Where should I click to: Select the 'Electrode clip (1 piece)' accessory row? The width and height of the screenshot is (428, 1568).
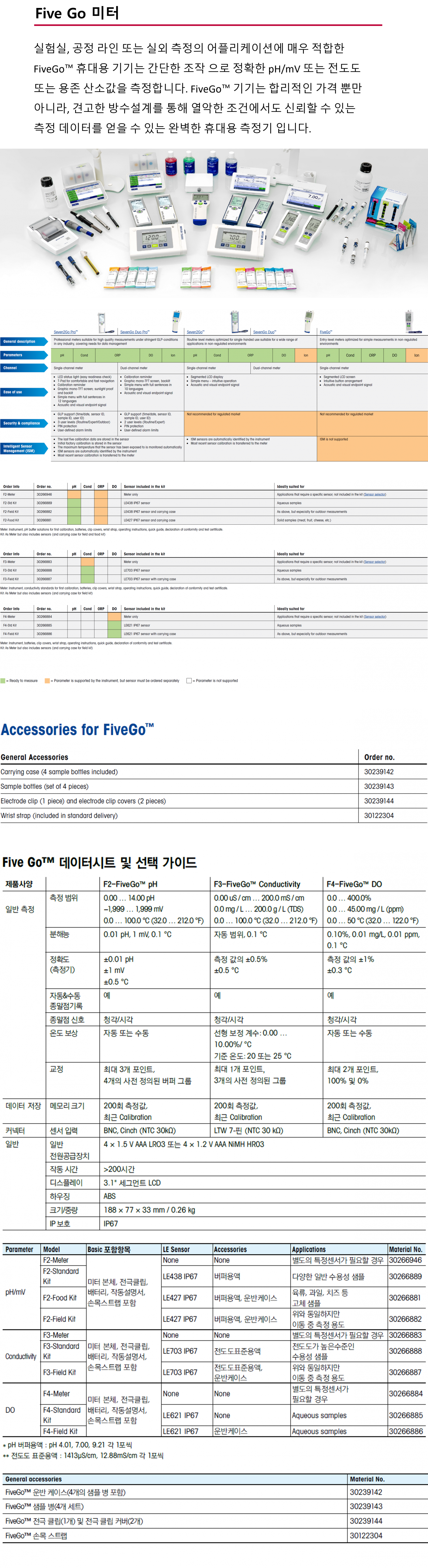click(214, 801)
